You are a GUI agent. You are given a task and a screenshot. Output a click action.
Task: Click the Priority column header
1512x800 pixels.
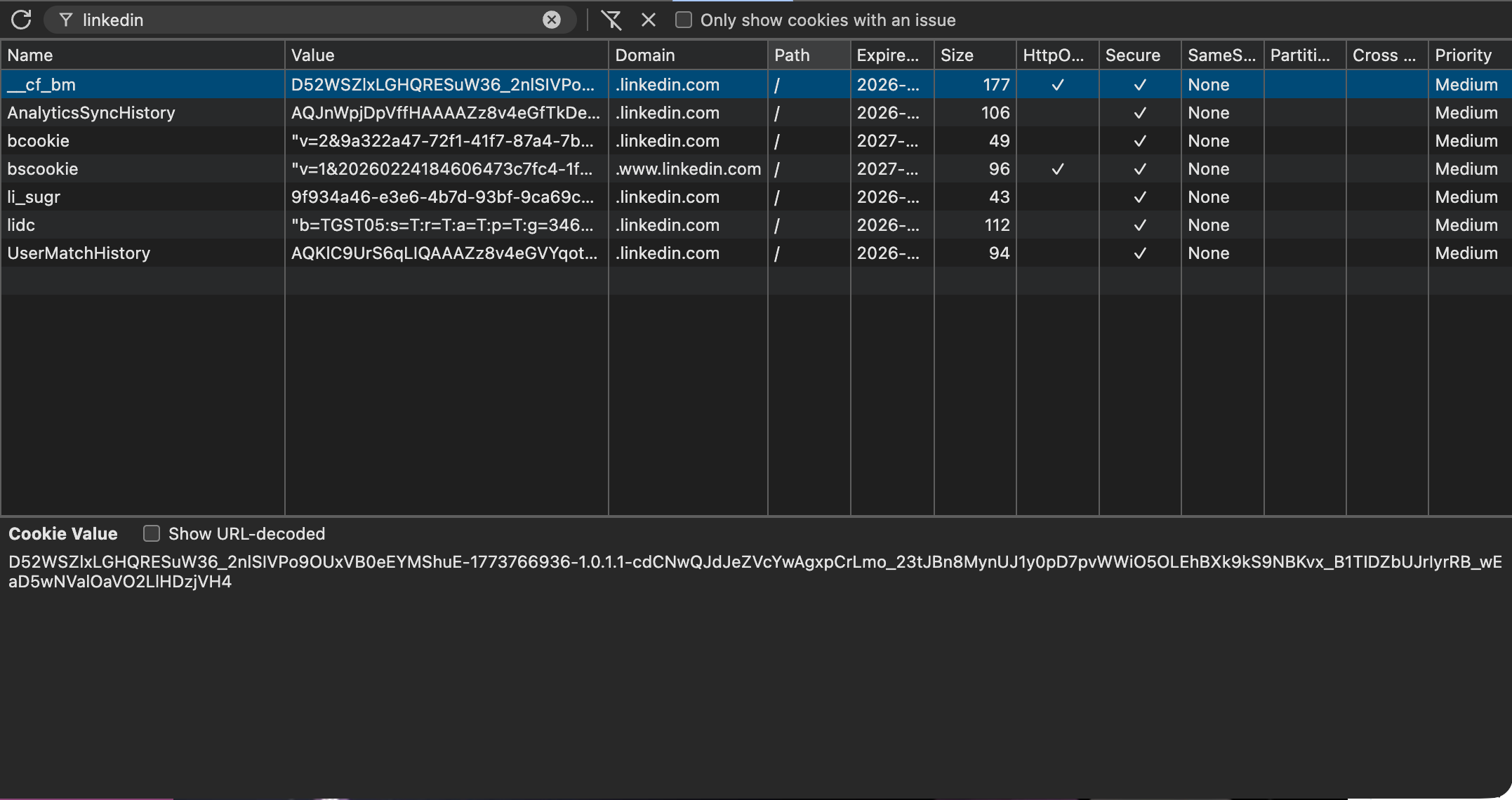[x=1462, y=55]
